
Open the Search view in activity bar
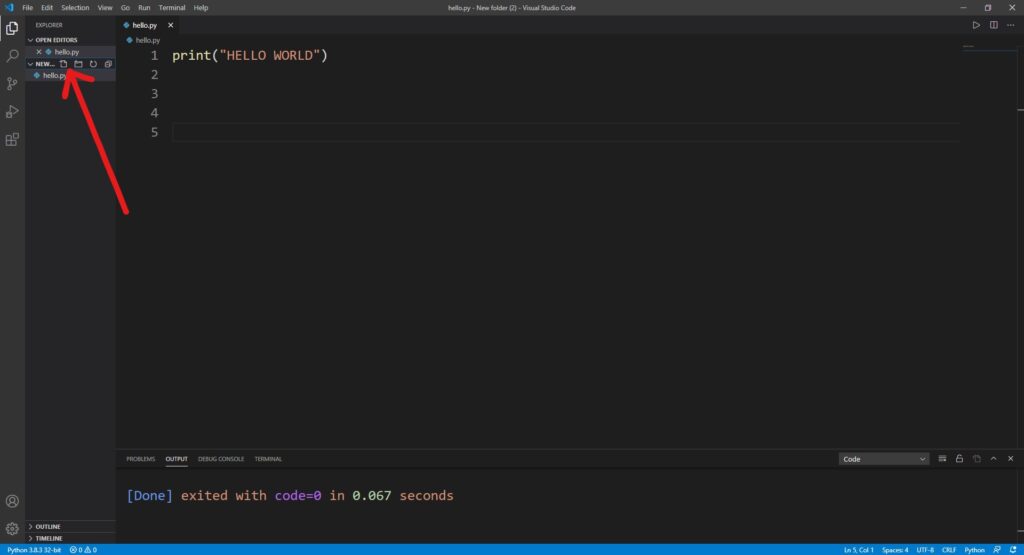[x=12, y=56]
